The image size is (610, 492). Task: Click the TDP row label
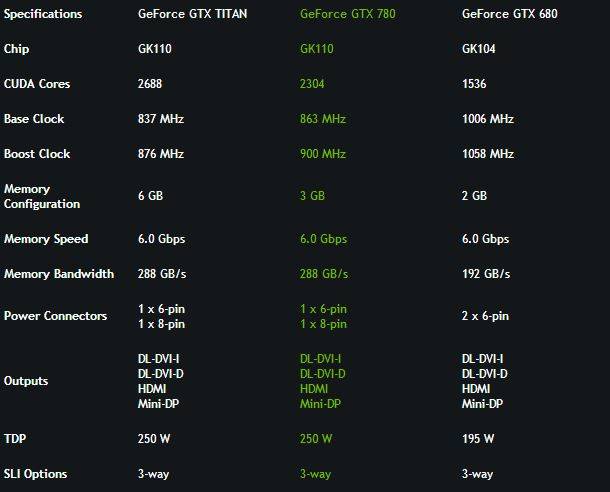pyautogui.click(x=15, y=439)
